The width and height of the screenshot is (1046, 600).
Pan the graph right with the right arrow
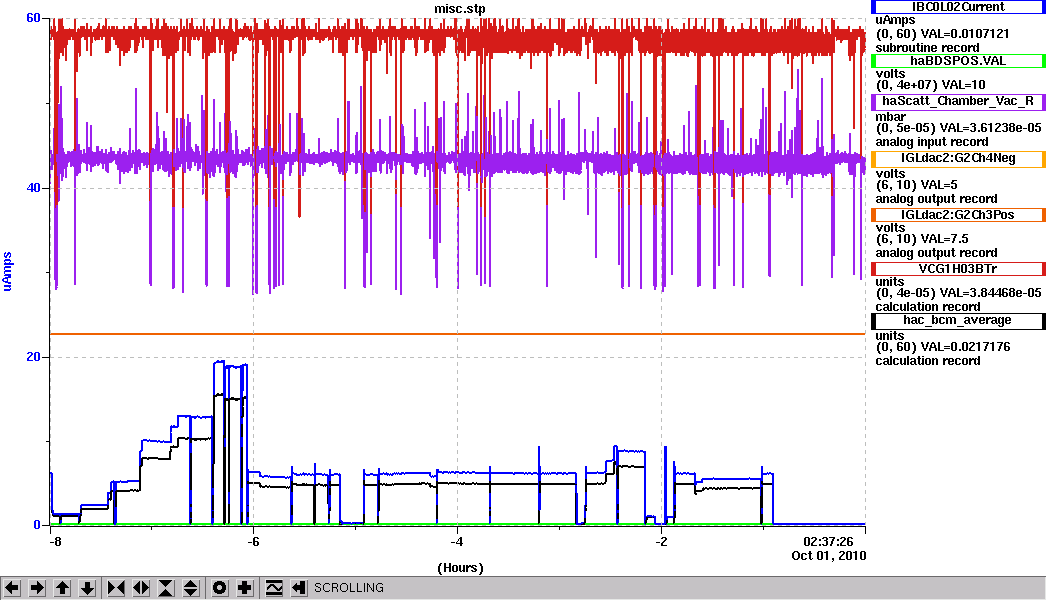[x=37, y=588]
